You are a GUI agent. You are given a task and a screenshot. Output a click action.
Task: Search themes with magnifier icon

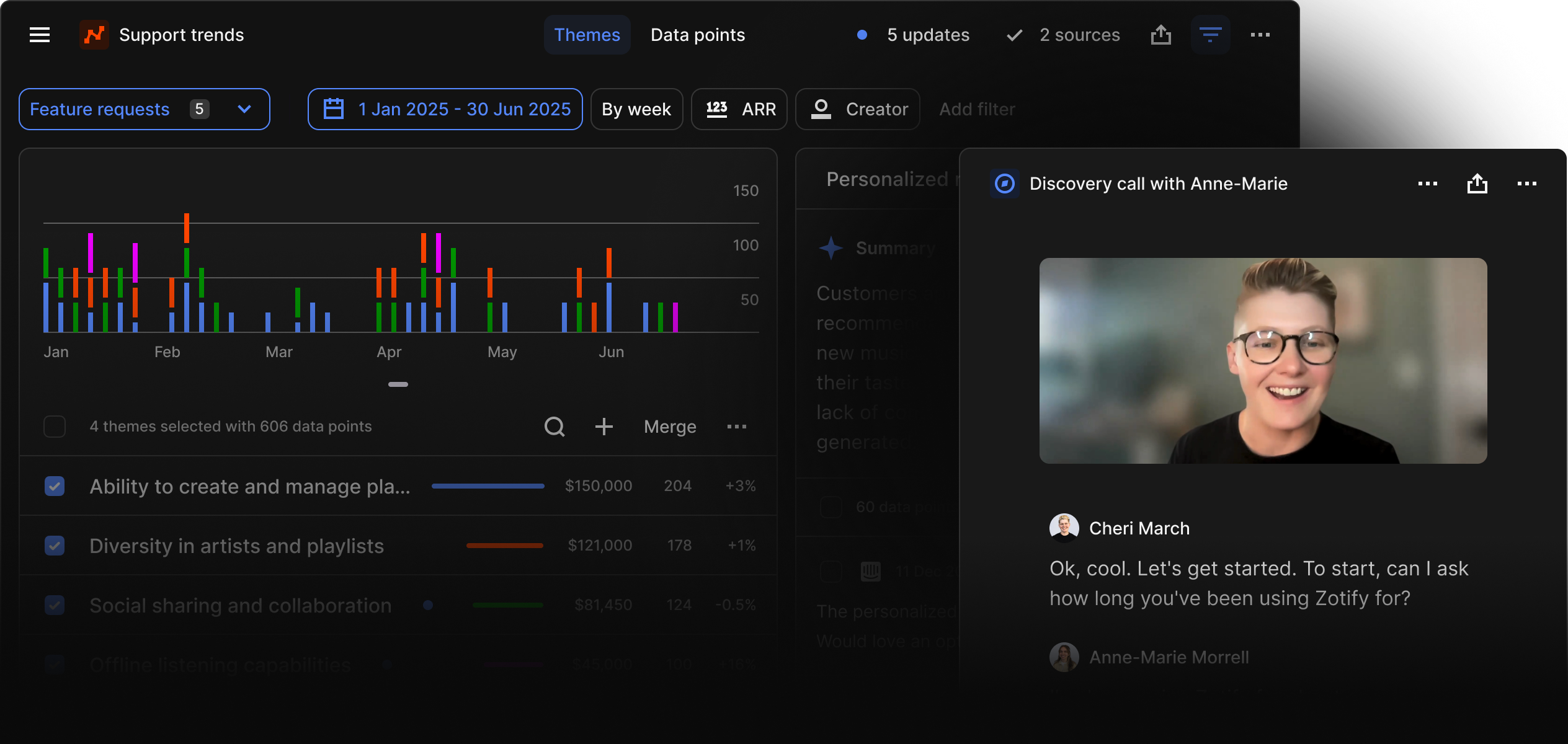pyautogui.click(x=555, y=427)
